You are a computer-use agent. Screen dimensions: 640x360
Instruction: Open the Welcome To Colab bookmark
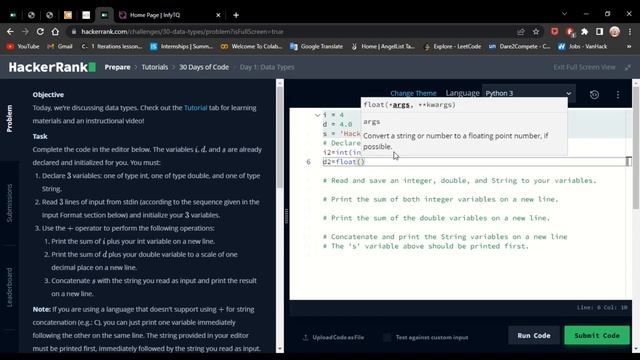click(x=251, y=47)
